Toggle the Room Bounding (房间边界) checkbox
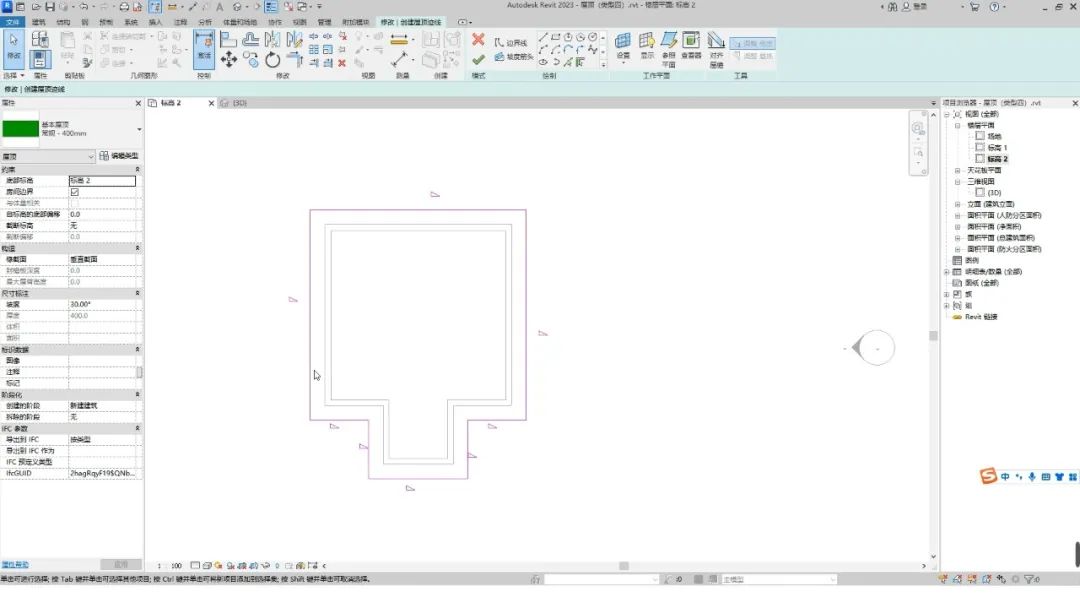Viewport: 1080px width, 608px height. click(x=74, y=192)
